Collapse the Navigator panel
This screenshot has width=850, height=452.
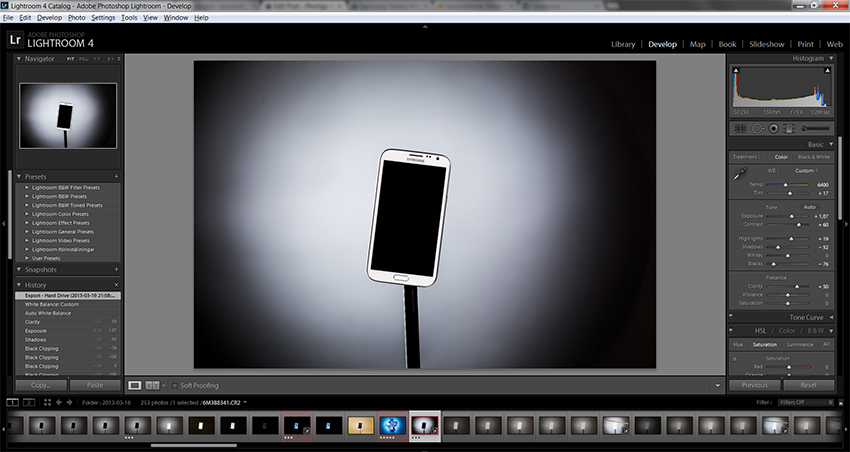[x=18, y=59]
